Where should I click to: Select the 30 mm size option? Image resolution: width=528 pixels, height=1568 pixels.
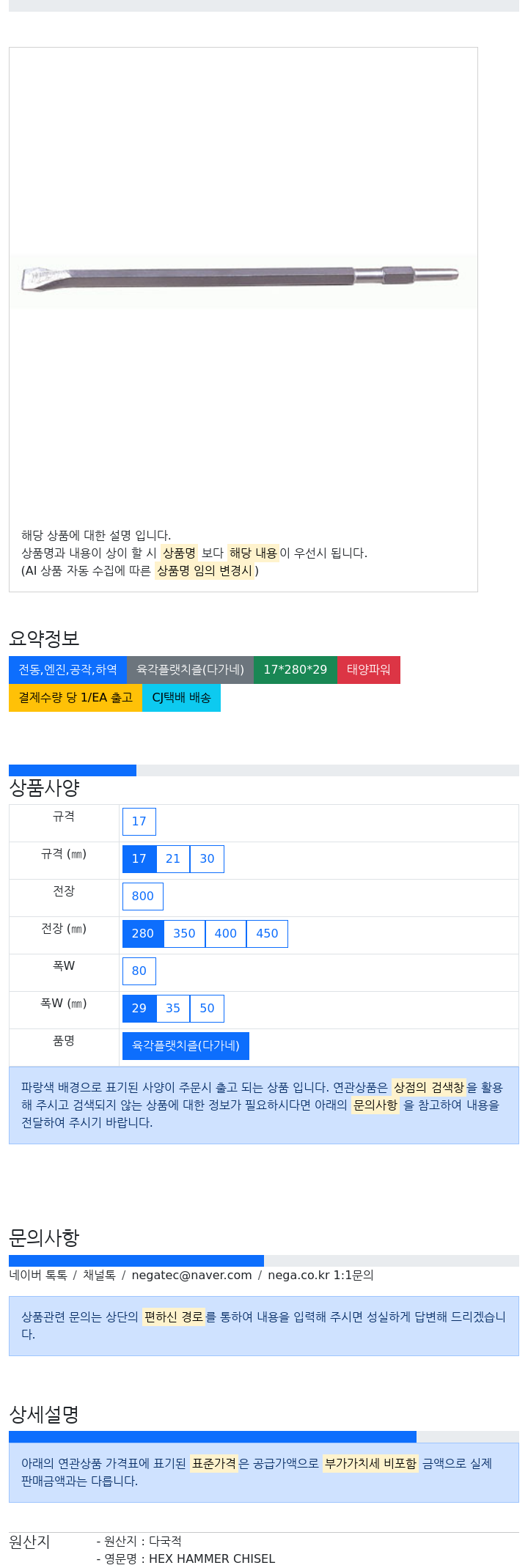click(x=208, y=859)
